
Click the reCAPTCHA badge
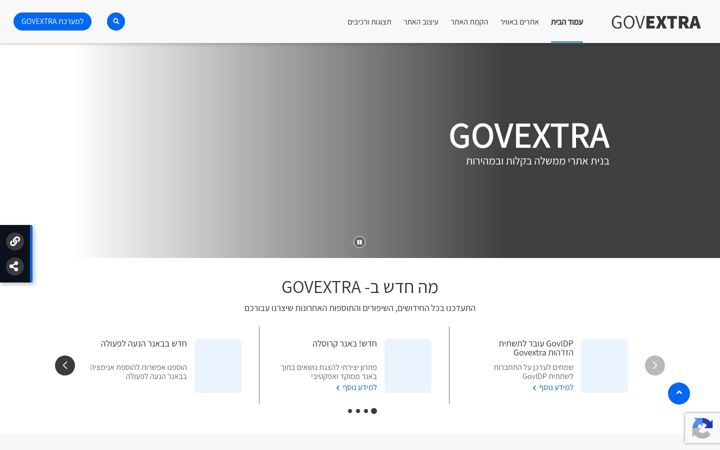point(702,428)
